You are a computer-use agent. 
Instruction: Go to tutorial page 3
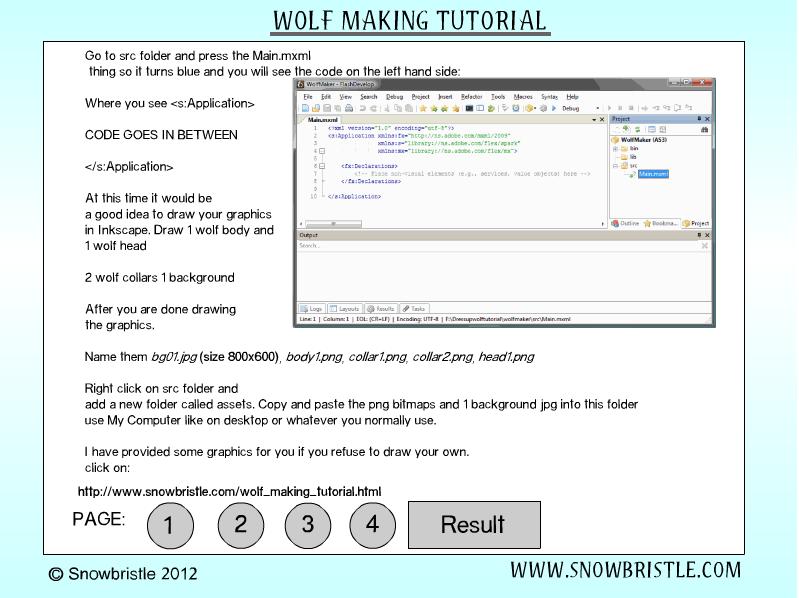(x=308, y=525)
